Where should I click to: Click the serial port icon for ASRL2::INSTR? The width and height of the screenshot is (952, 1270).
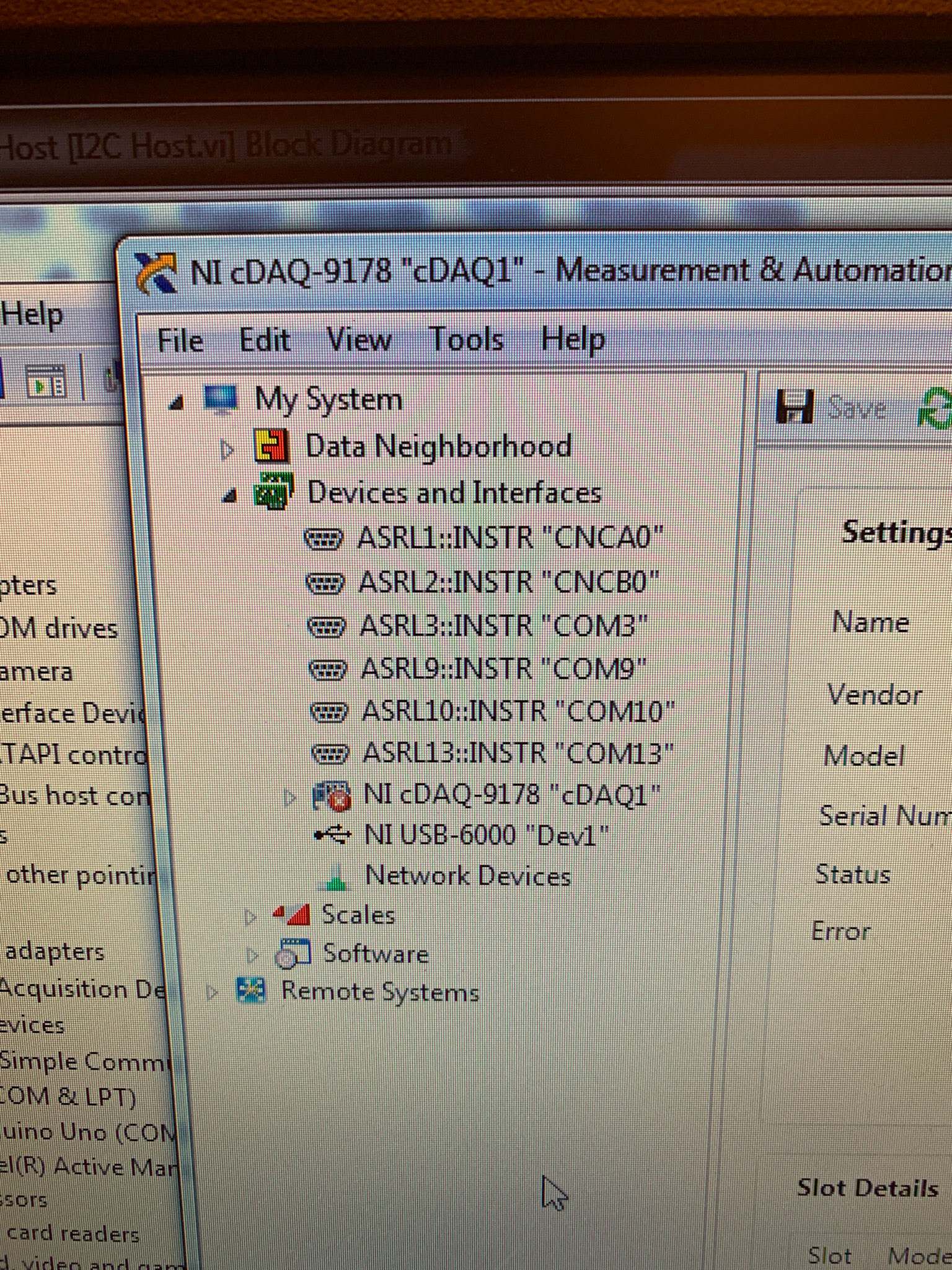[325, 584]
